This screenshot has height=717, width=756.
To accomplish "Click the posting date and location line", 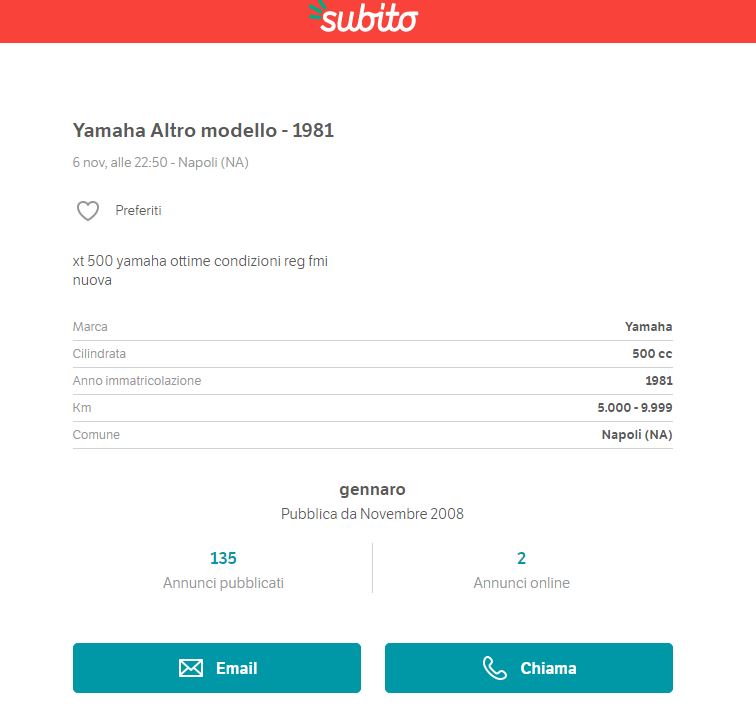I will pyautogui.click(x=160, y=162).
